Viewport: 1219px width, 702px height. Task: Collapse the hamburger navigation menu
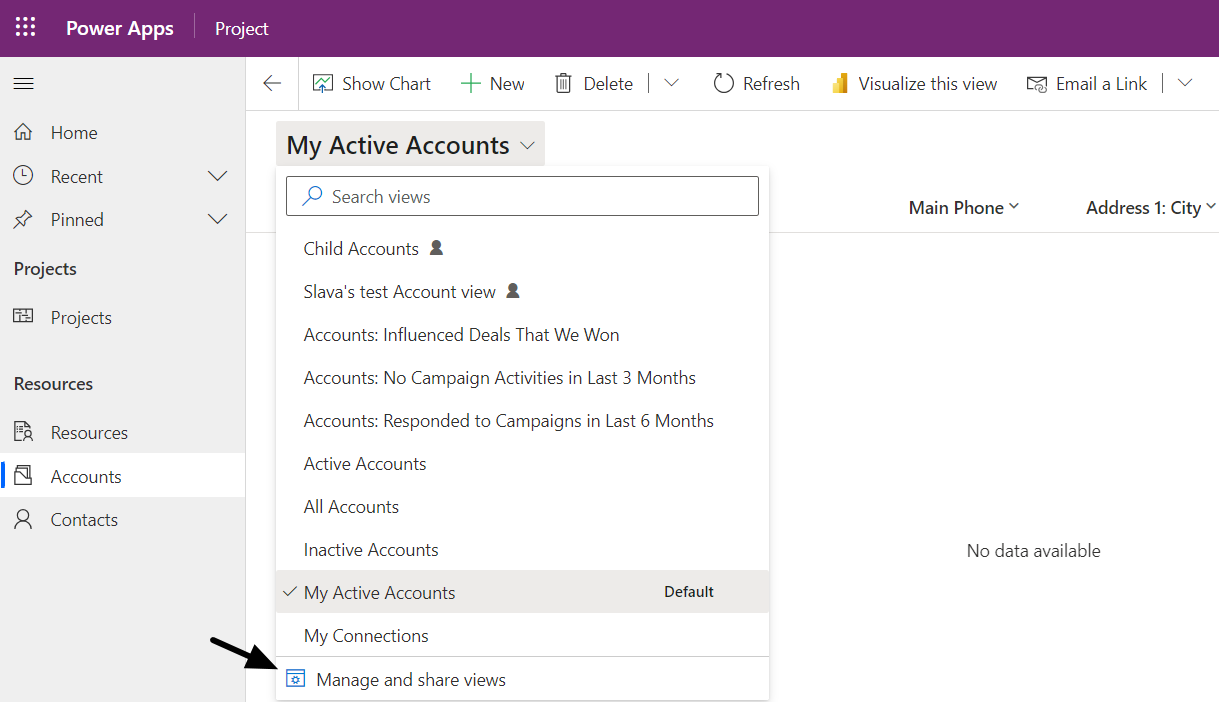[x=23, y=84]
